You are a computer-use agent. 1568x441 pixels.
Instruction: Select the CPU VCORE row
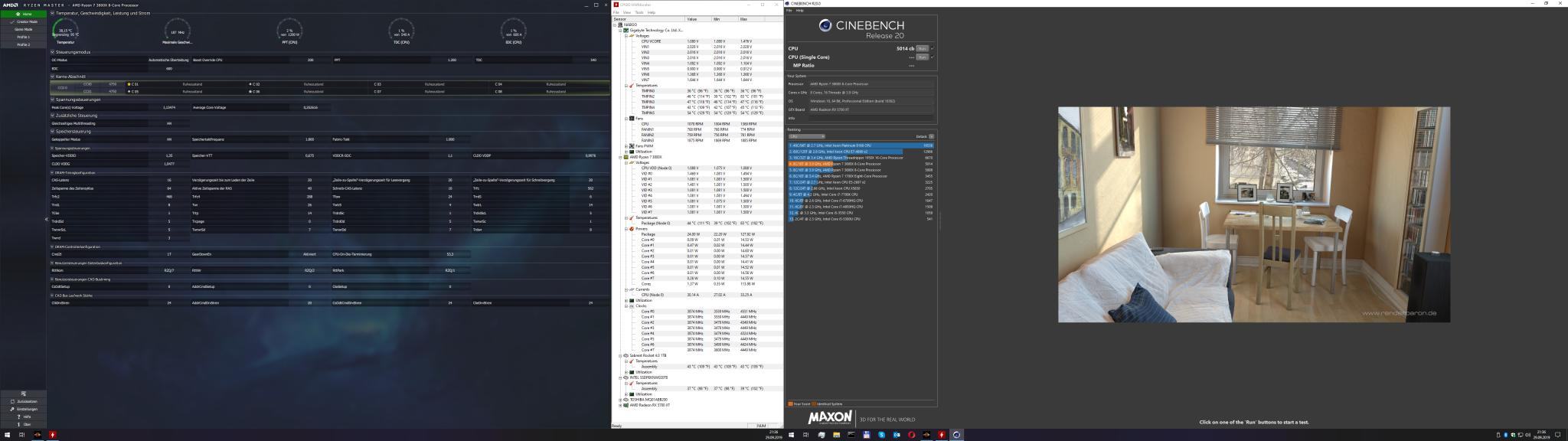pos(697,41)
